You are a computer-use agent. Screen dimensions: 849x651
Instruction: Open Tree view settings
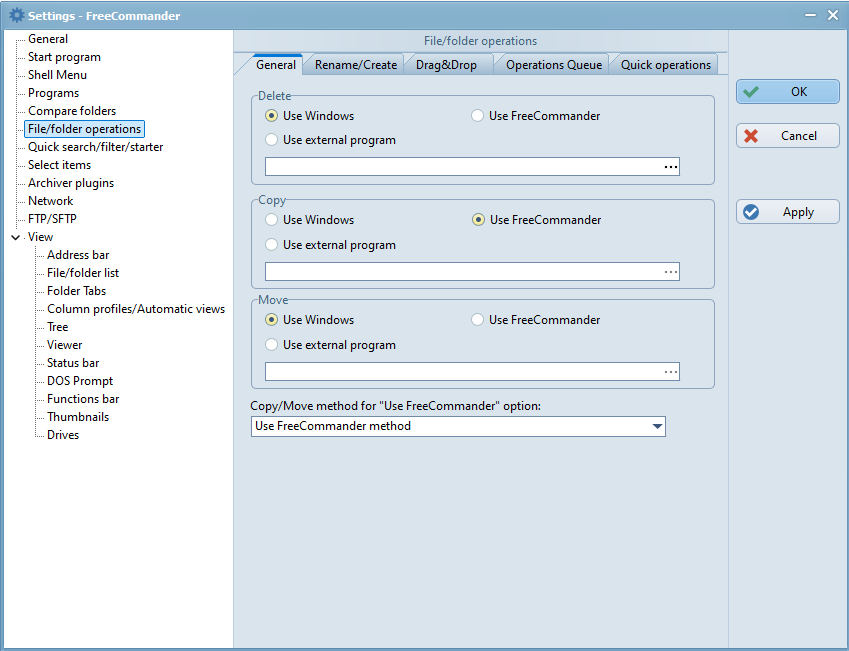click(57, 327)
